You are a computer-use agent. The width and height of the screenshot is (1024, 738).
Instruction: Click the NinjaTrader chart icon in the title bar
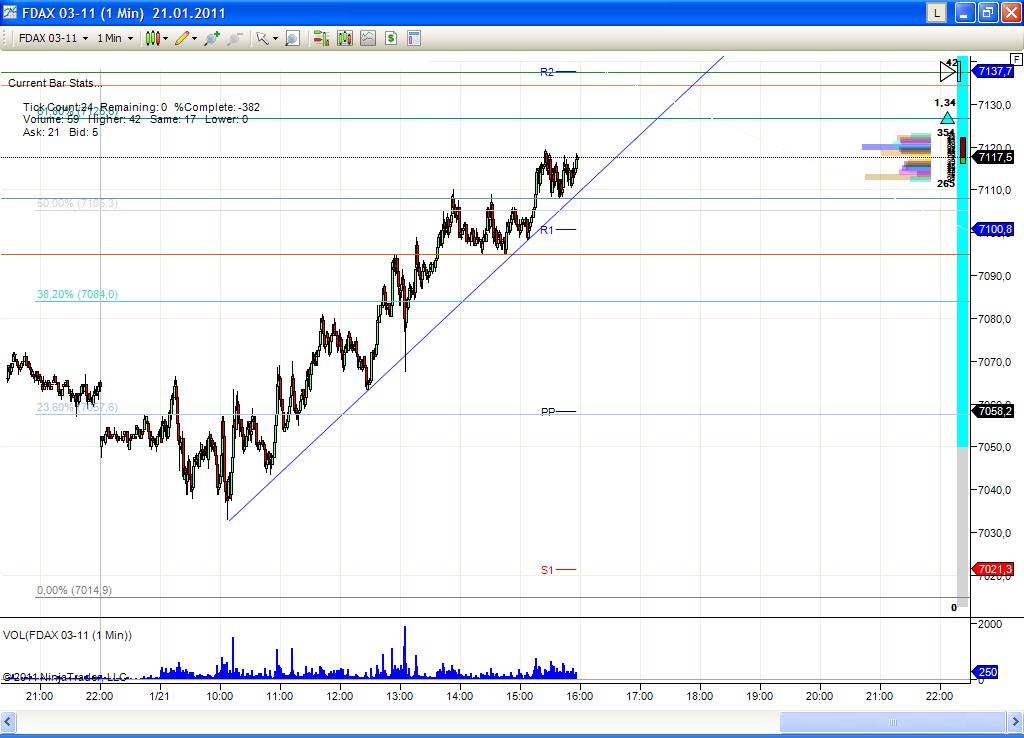[x=9, y=13]
